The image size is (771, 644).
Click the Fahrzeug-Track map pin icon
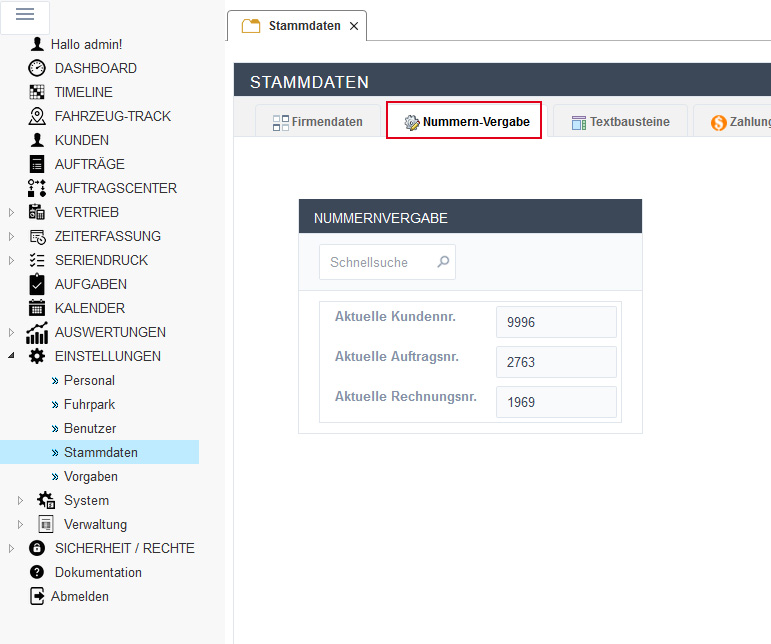point(37,116)
